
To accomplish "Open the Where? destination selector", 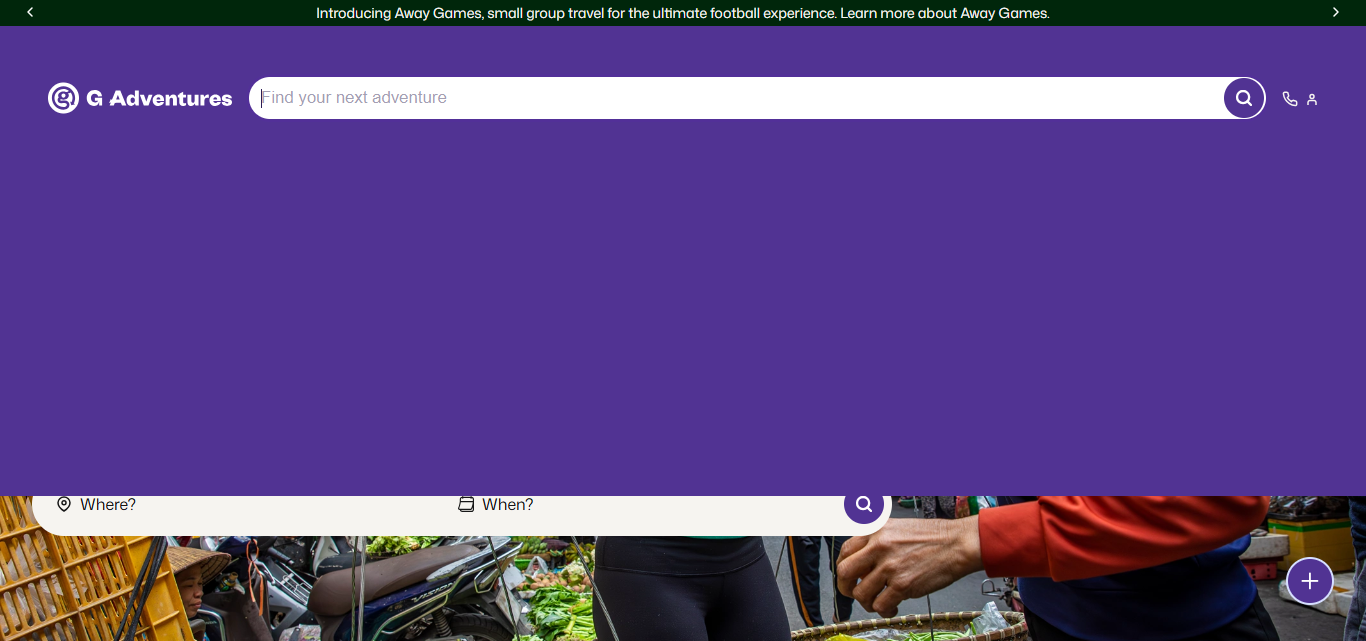I will (x=244, y=505).
